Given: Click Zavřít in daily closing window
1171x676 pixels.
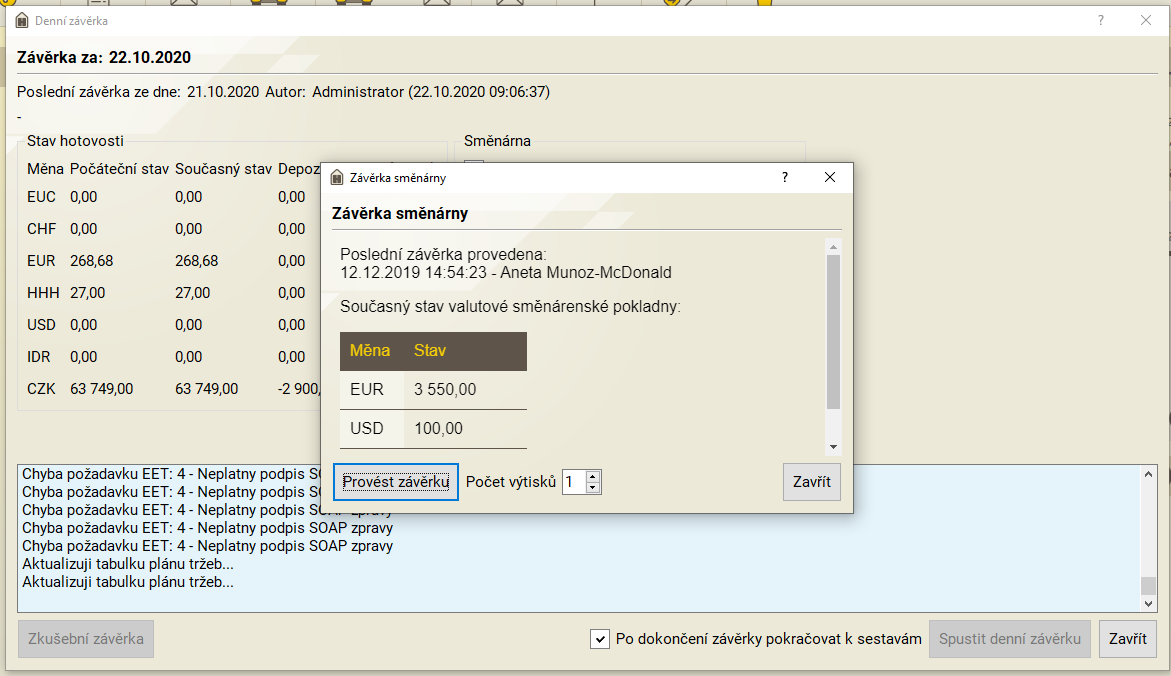Looking at the screenshot, I should pyautogui.click(x=1128, y=639).
